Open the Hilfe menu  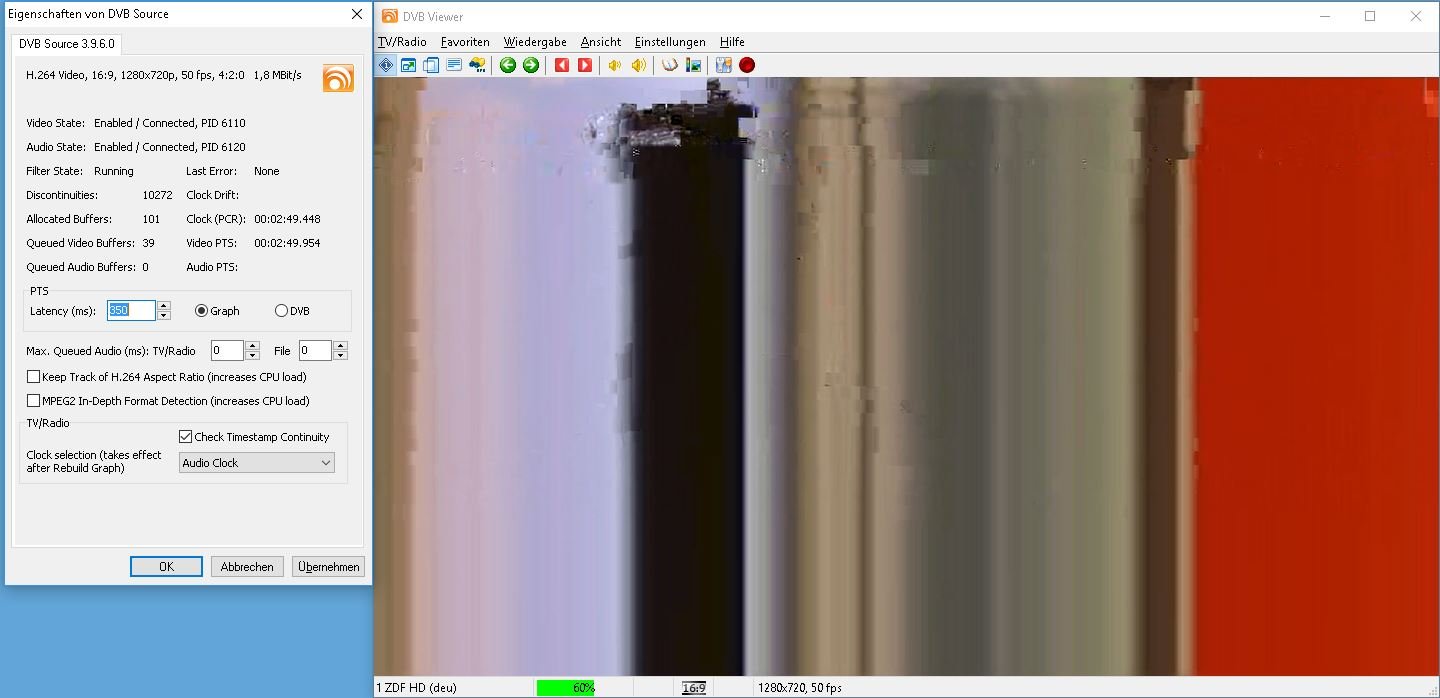[x=732, y=42]
